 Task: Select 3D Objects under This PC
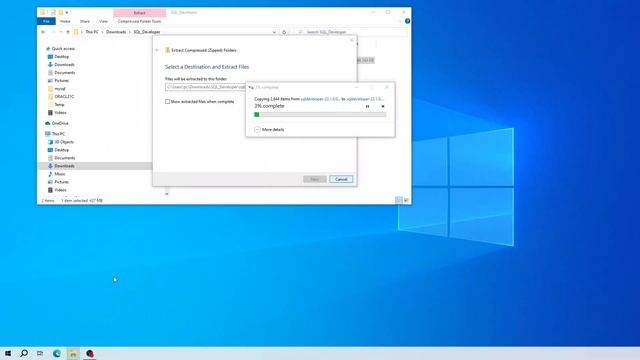pyautogui.click(x=64, y=142)
